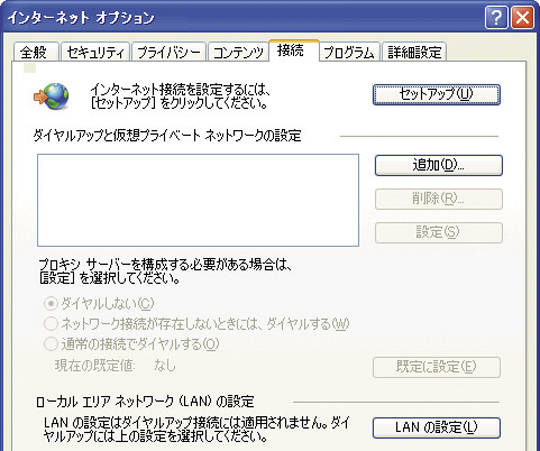This screenshot has height=451, width=540.
Task: Click the globe internet connection icon
Action: (51, 96)
